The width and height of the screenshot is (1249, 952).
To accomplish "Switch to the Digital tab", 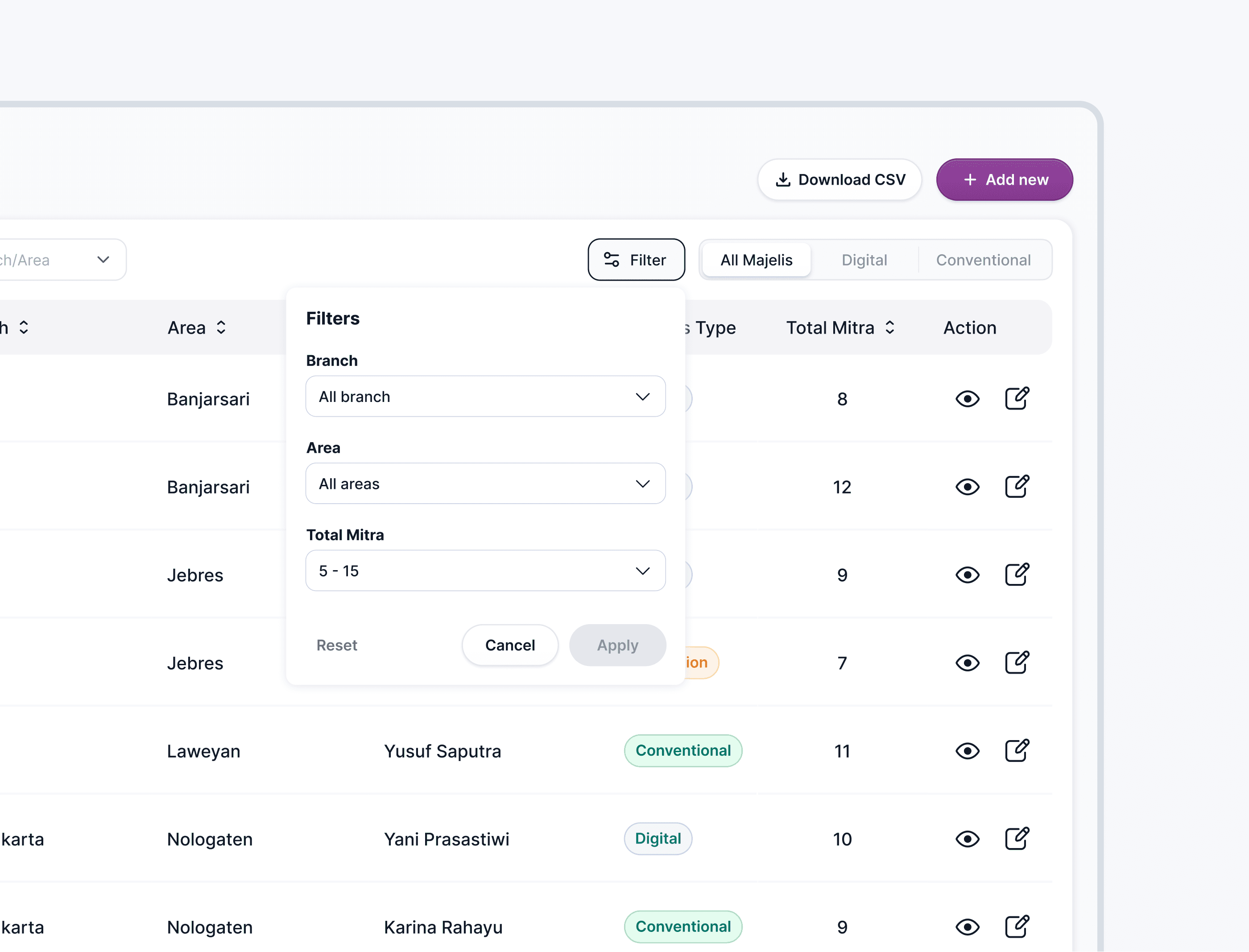I will pyautogui.click(x=864, y=260).
